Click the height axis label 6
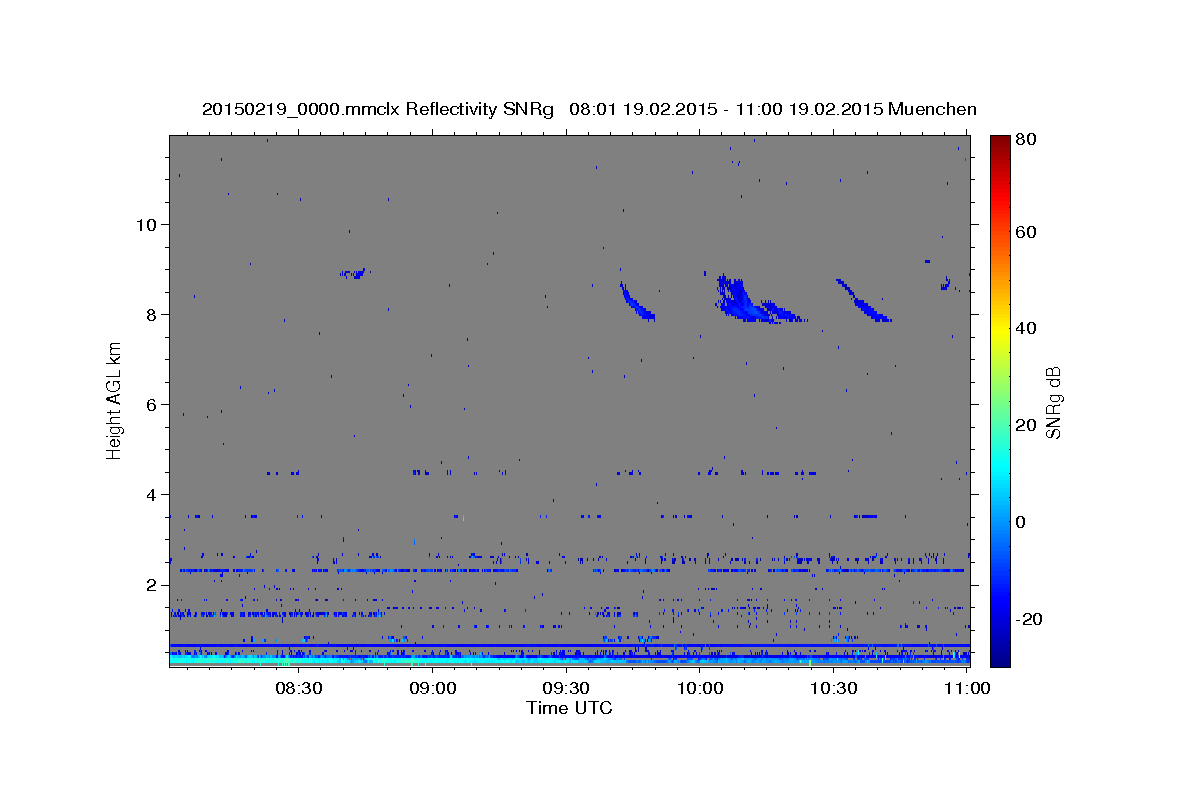Image resolution: width=1200 pixels, height=800 pixels. [152, 404]
